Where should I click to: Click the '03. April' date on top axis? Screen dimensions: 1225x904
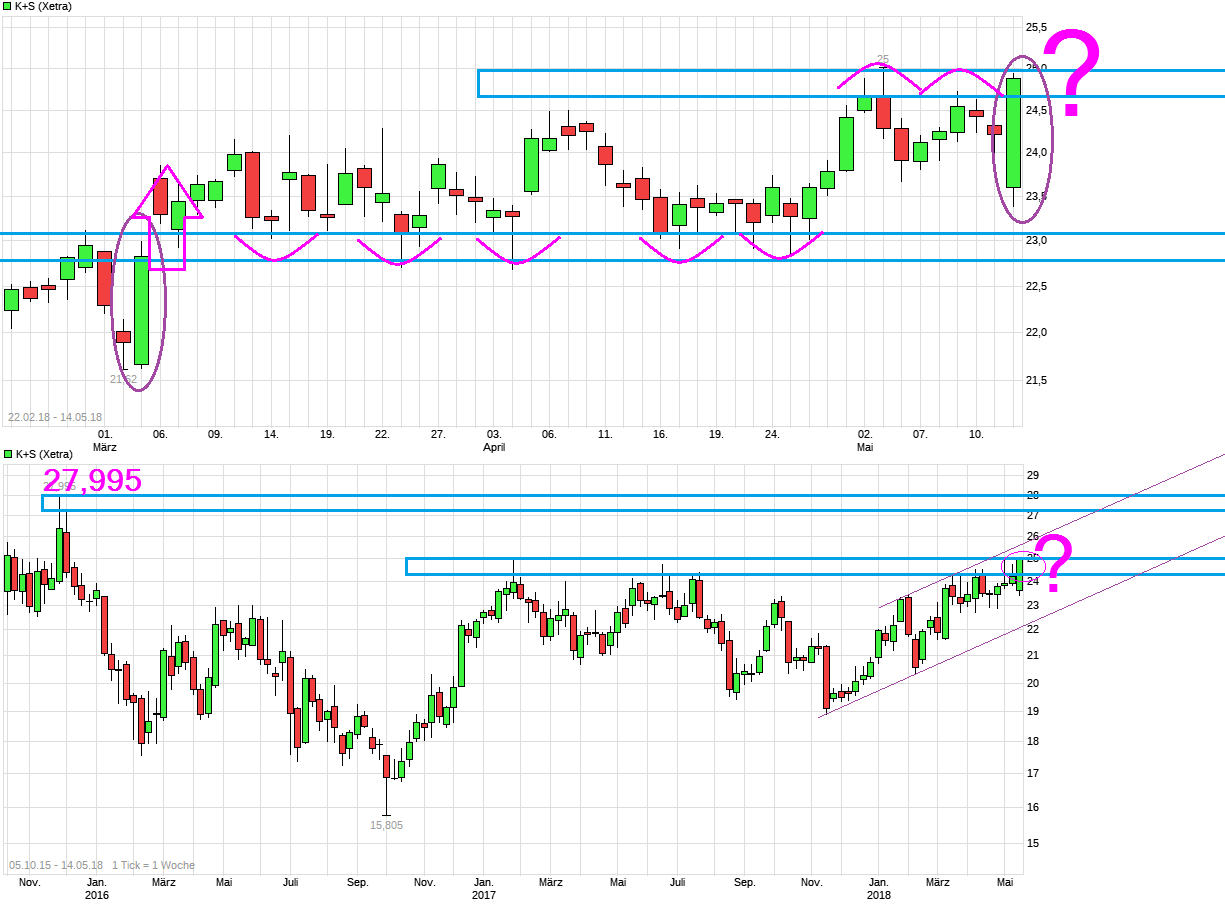494,441
